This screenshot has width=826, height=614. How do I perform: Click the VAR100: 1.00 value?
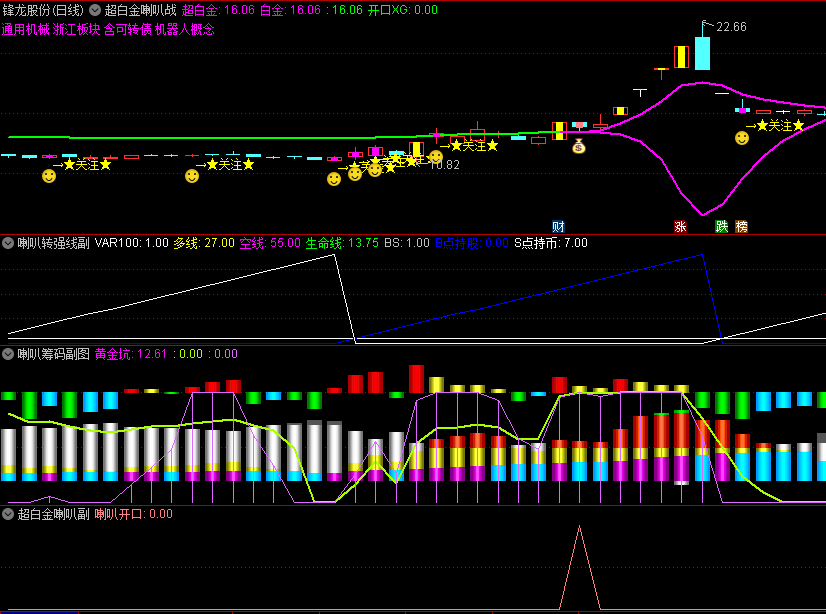coord(132,243)
